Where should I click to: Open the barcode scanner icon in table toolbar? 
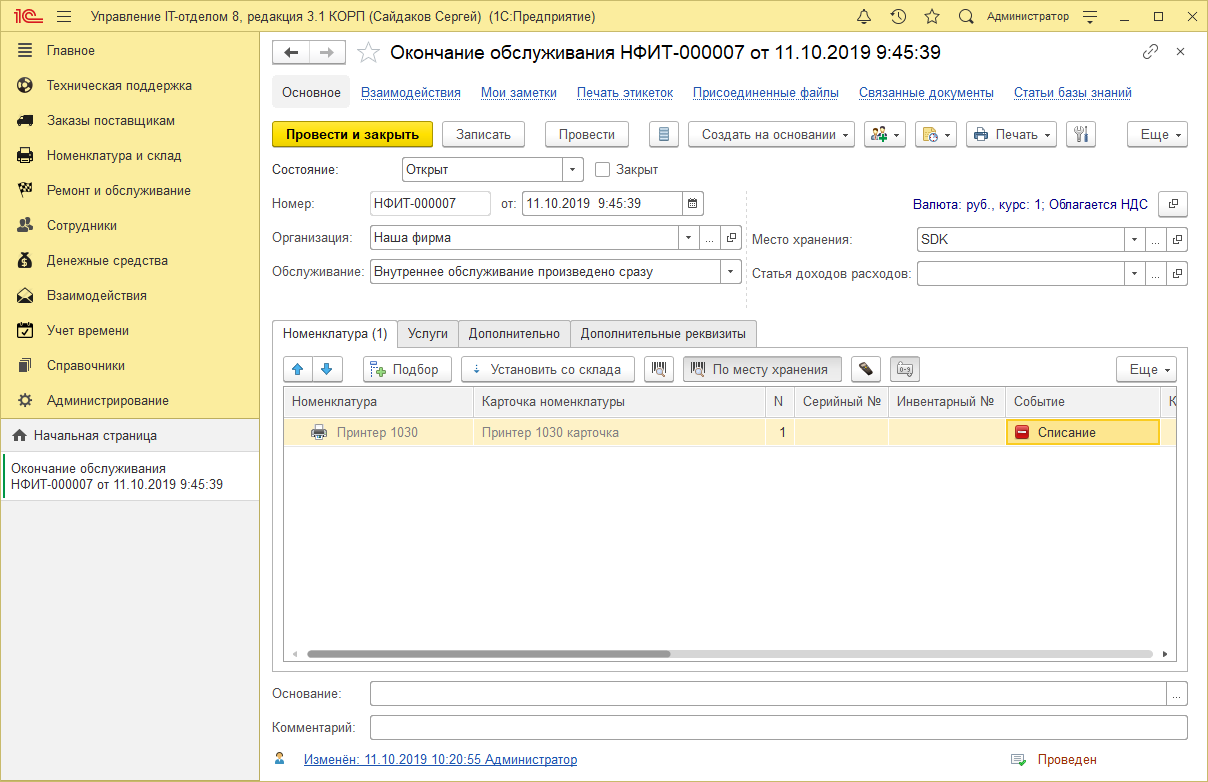(x=658, y=369)
